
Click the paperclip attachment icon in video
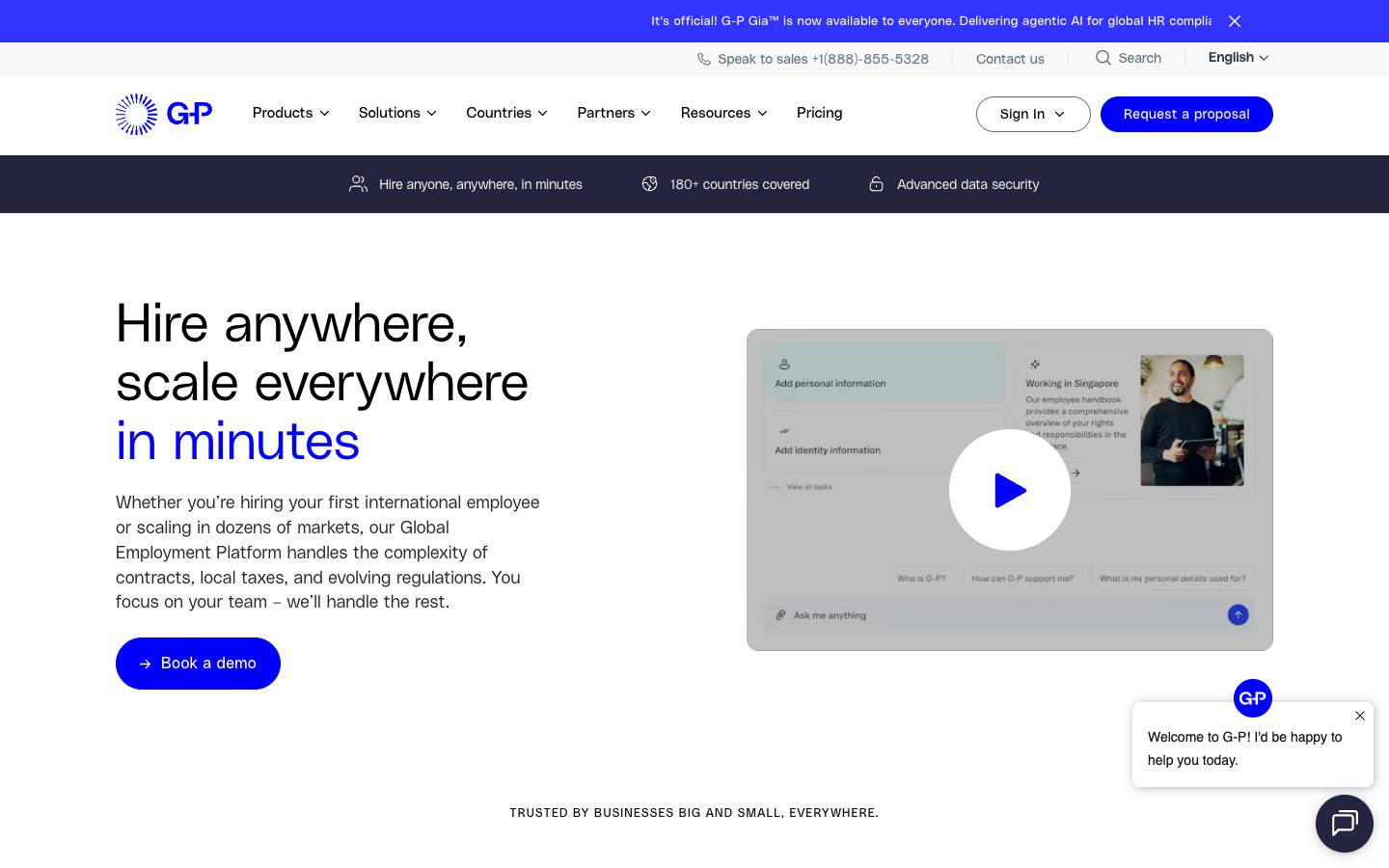(780, 615)
